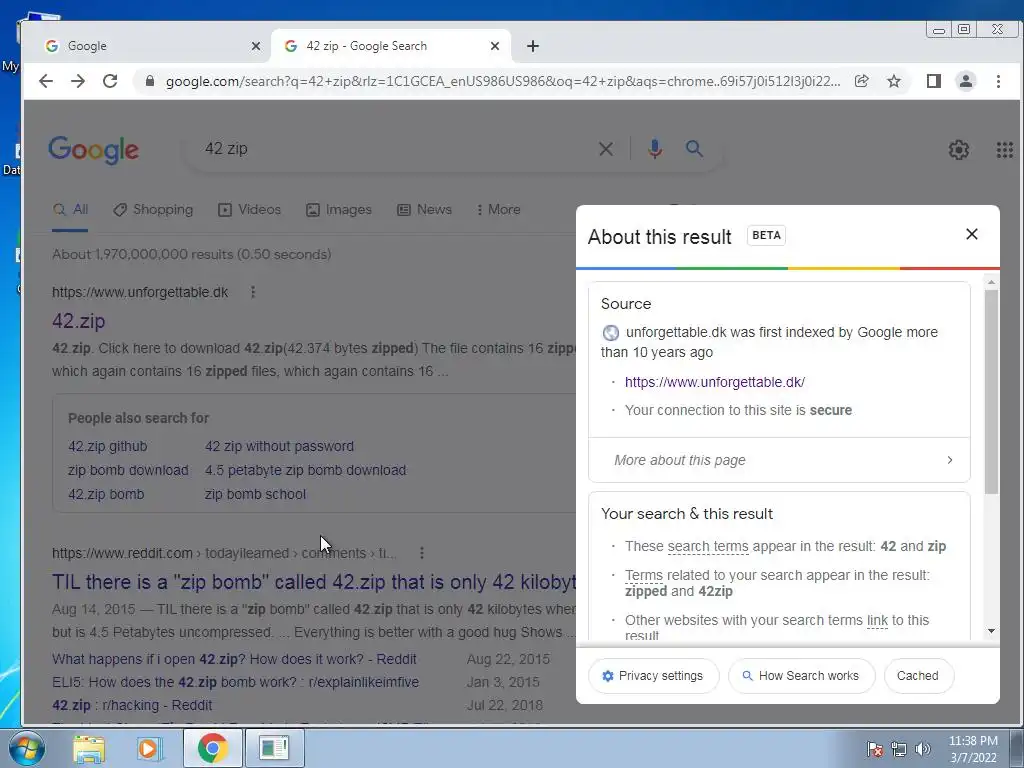Open Chrome profile avatar

point(965,81)
